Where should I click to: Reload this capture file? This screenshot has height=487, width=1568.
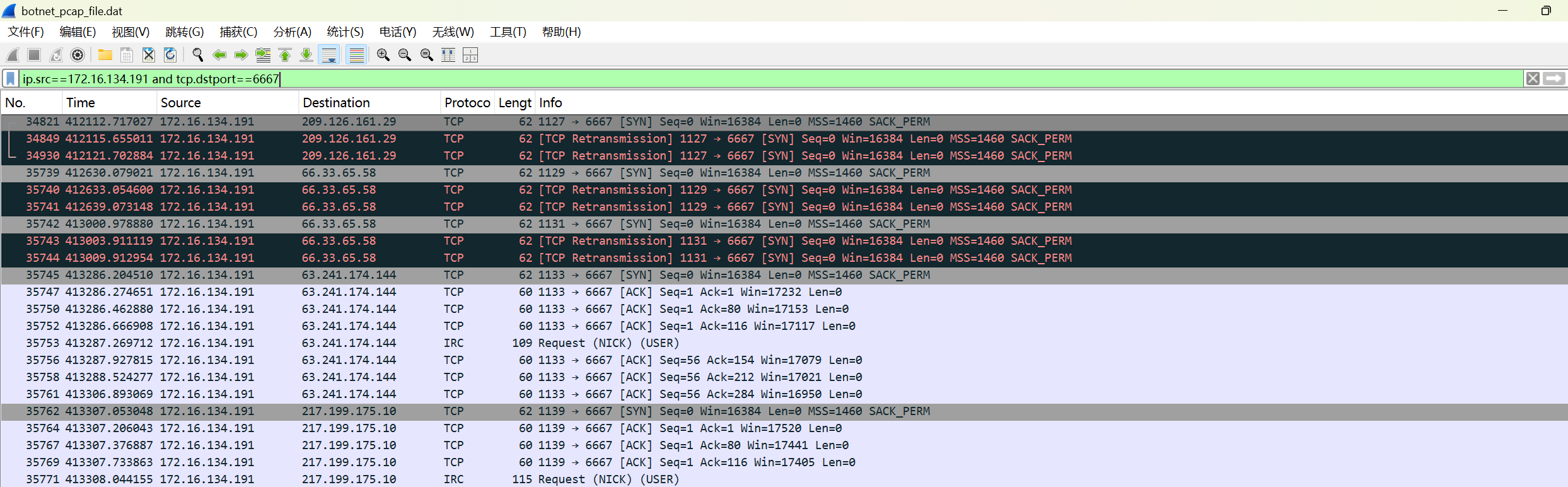coord(170,56)
